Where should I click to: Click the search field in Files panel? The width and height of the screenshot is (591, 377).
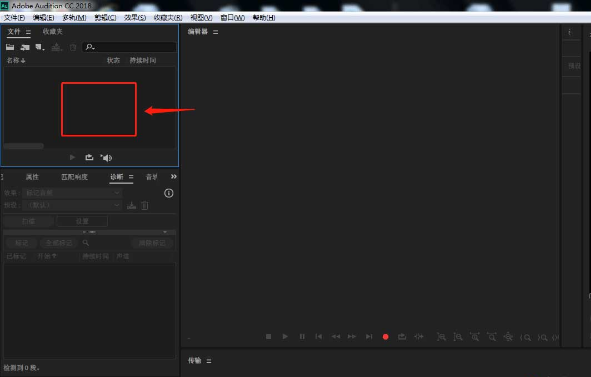tap(129, 47)
